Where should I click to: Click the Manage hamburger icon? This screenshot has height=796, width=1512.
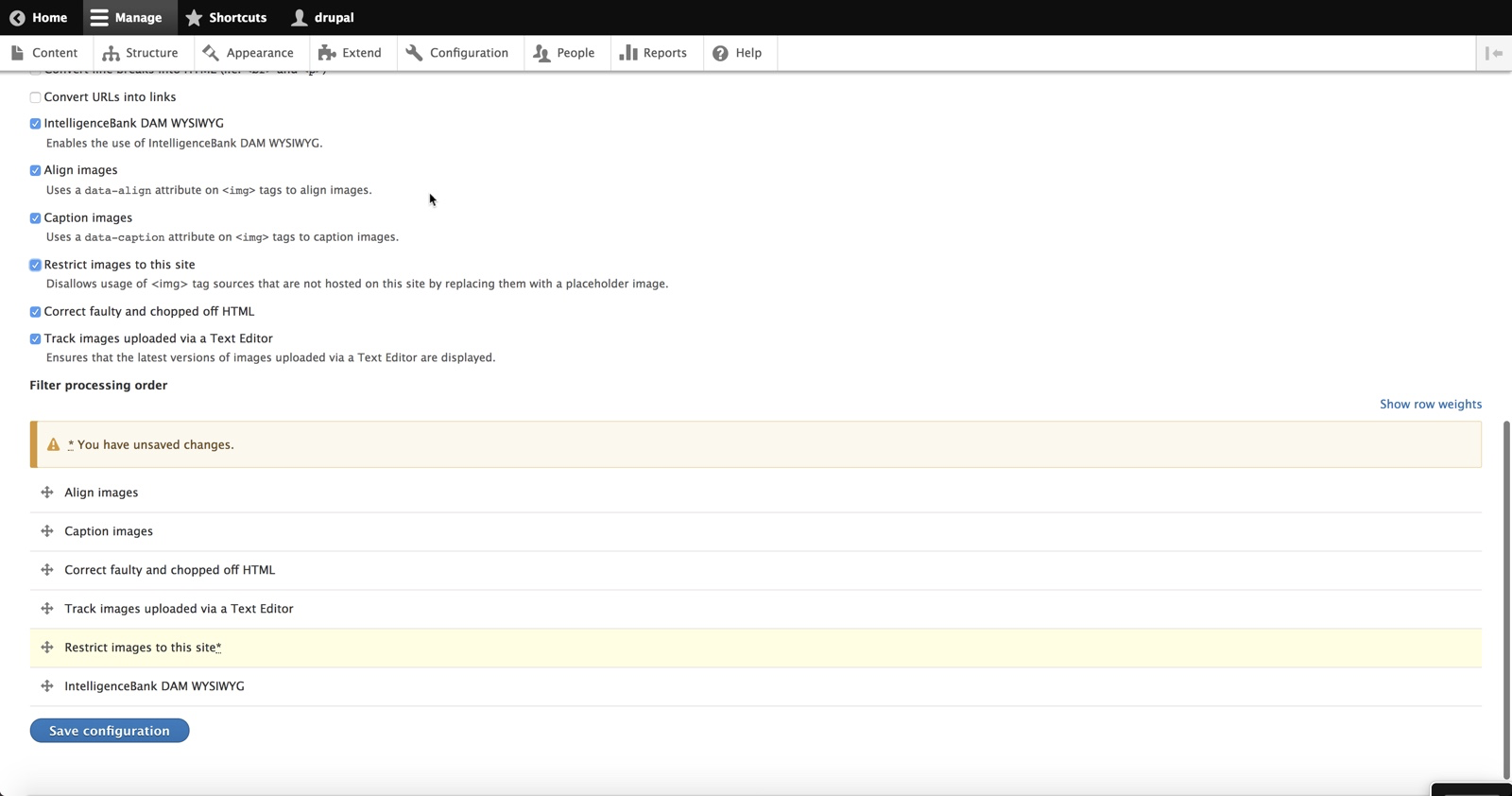click(99, 18)
